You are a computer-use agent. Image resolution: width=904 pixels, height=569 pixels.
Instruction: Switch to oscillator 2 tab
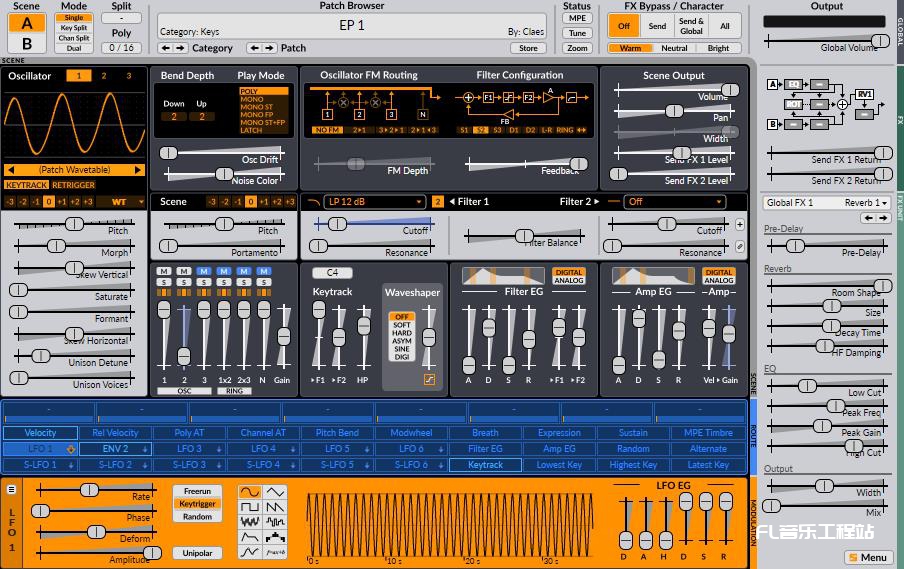click(x=104, y=76)
